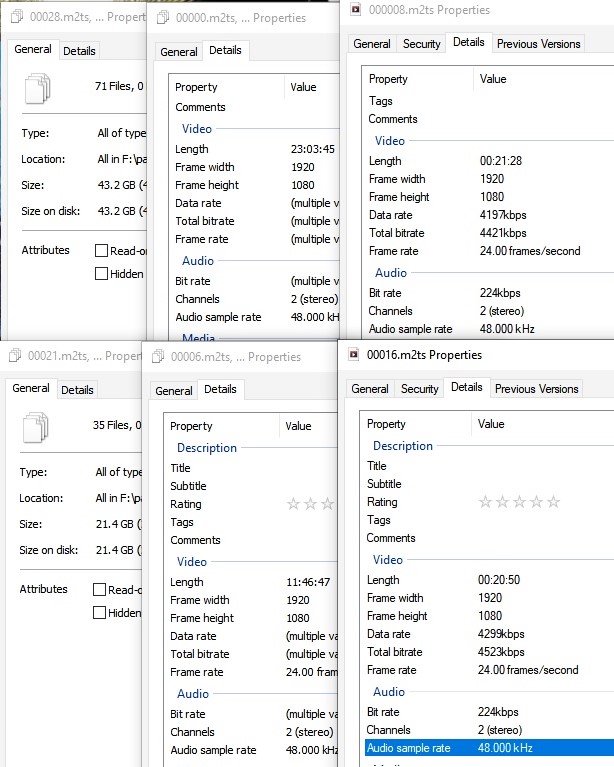Image resolution: width=614 pixels, height=767 pixels.
Task: Set first rating star in 00006.m2ts window
Action: click(x=294, y=504)
